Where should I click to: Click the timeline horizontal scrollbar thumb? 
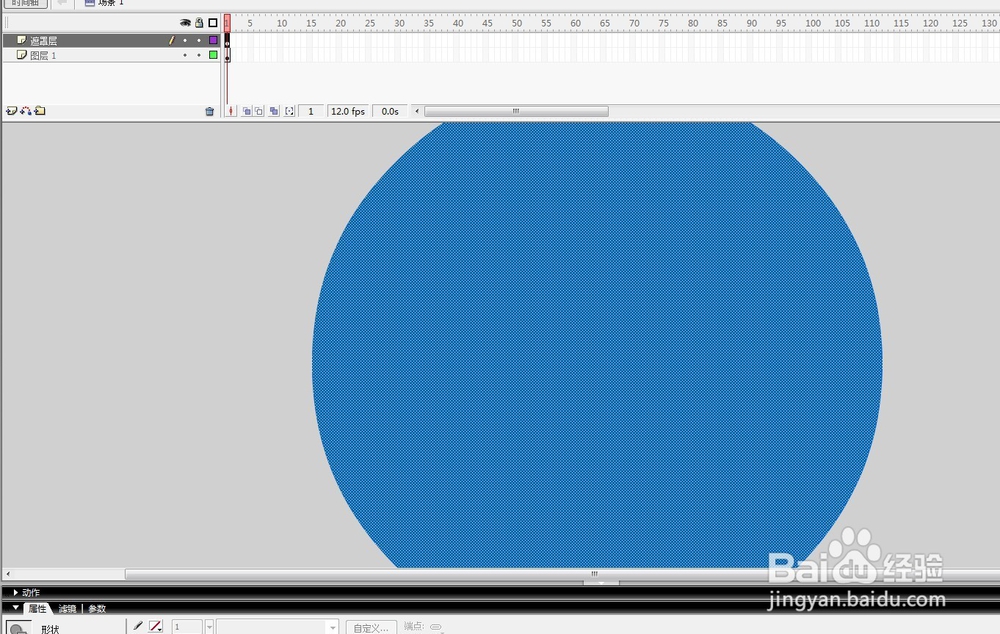516,111
